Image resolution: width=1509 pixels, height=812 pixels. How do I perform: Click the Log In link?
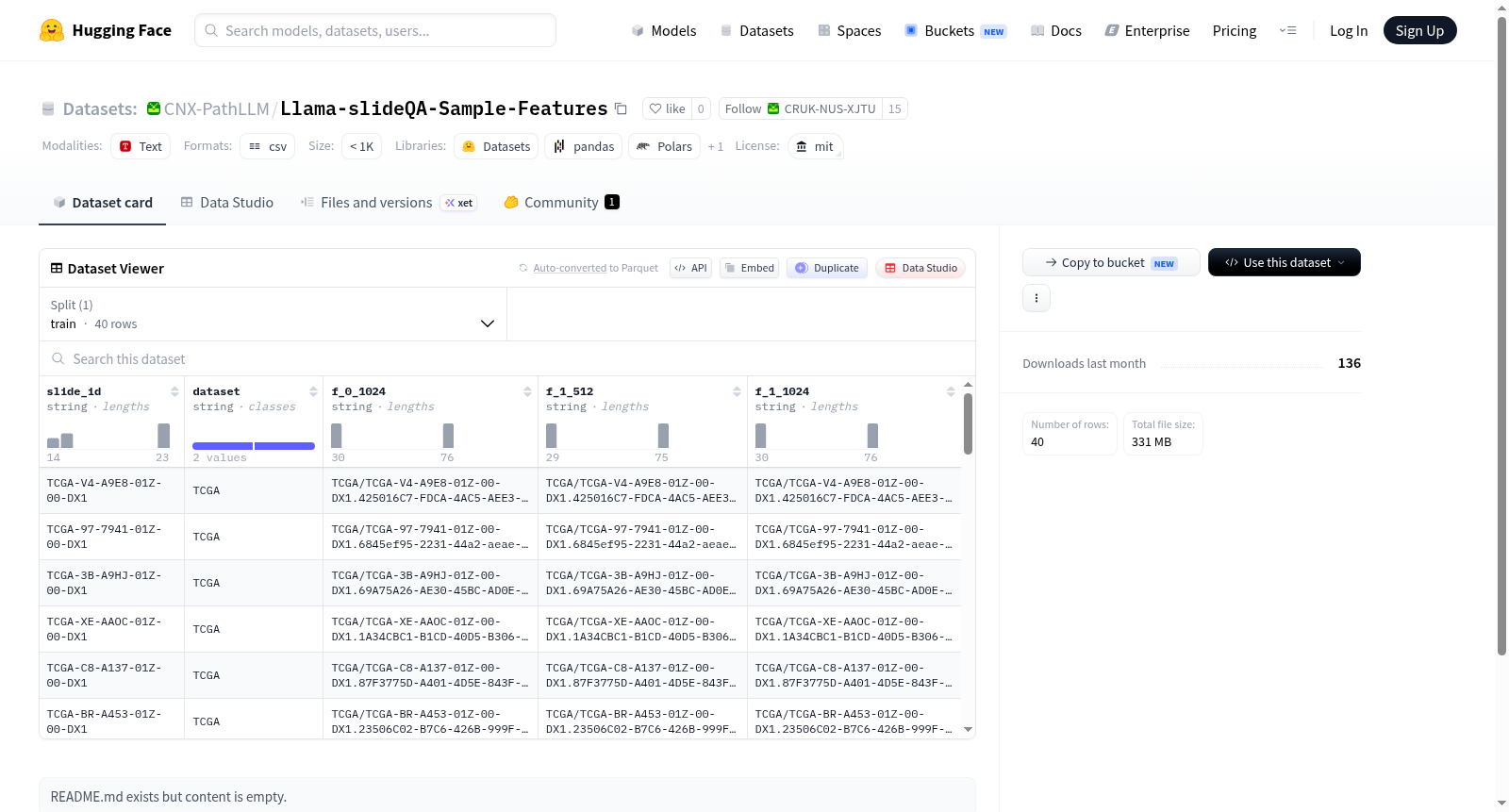(x=1349, y=30)
